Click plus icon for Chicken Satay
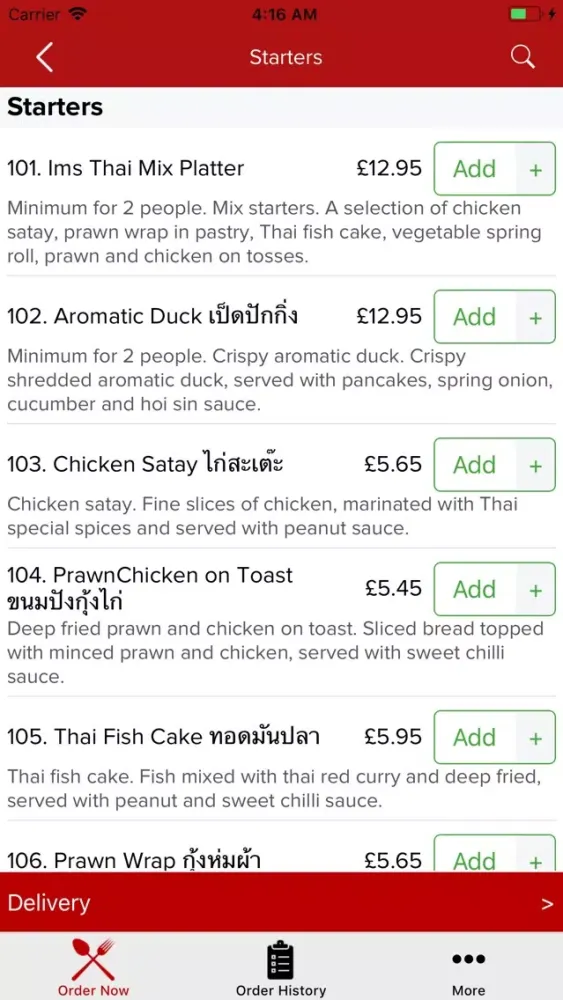This screenshot has height=1000, width=563. click(x=536, y=465)
